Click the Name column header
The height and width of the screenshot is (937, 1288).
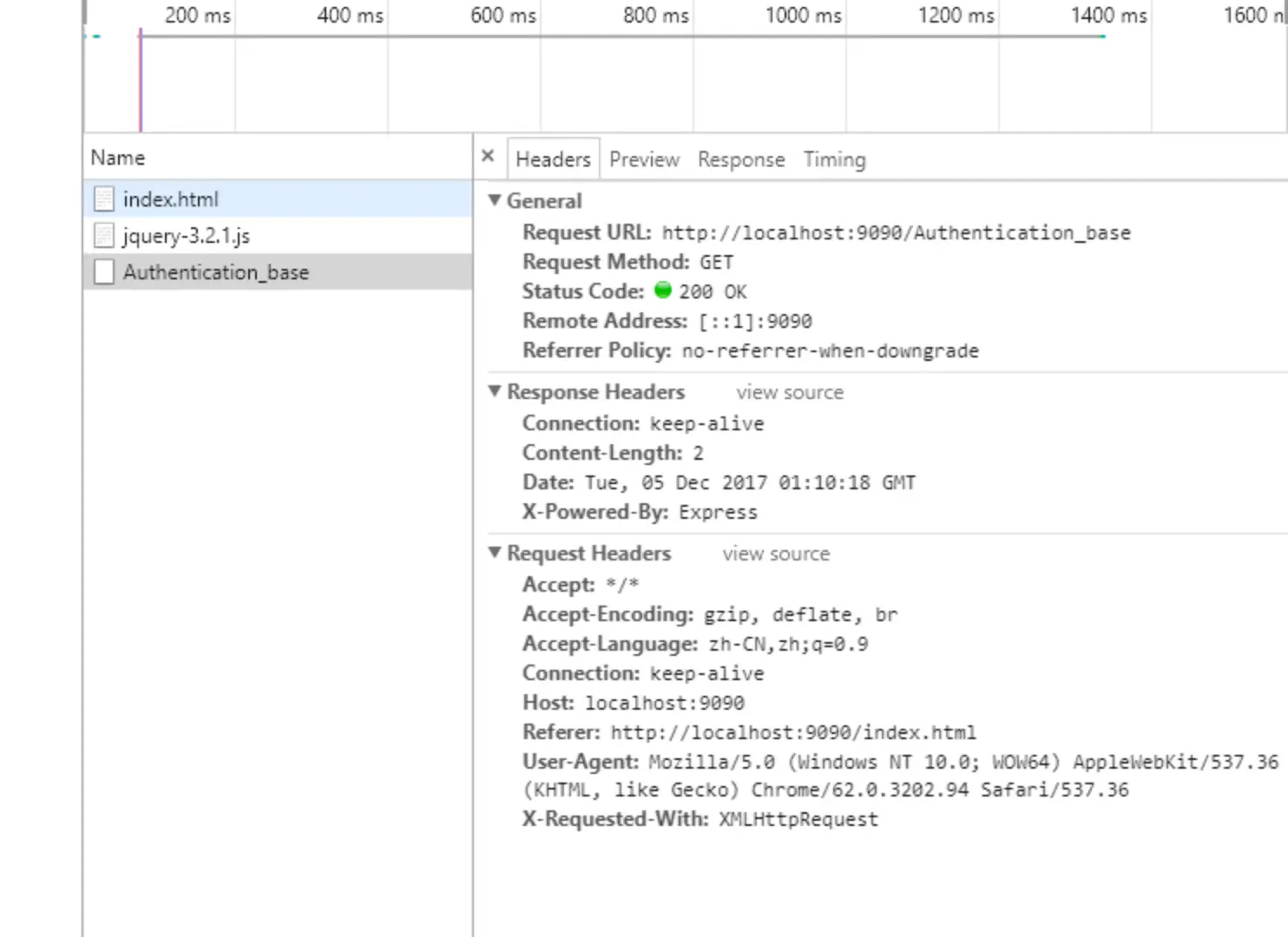click(278, 158)
